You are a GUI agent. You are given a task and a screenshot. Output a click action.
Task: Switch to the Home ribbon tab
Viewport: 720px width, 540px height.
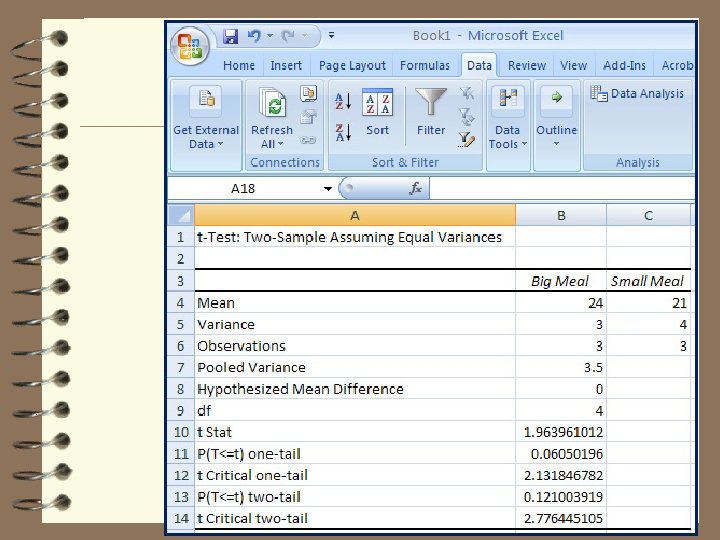pos(239,66)
